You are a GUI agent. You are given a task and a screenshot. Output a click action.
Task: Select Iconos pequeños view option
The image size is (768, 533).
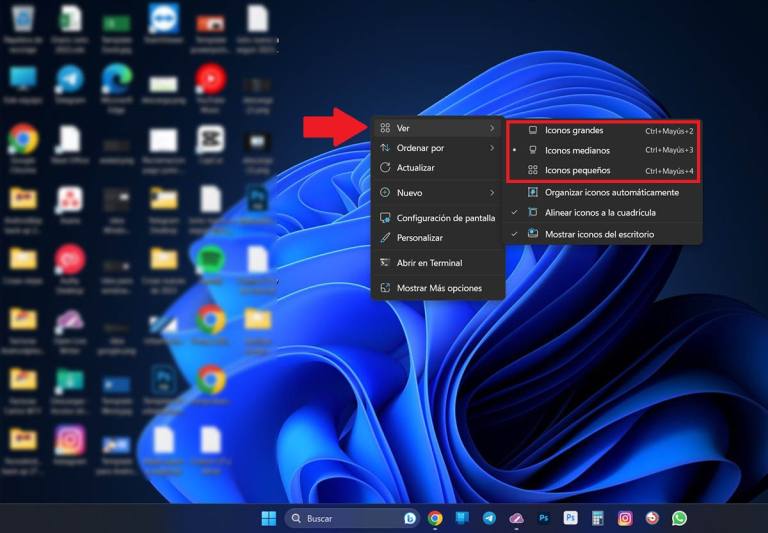click(x=577, y=170)
